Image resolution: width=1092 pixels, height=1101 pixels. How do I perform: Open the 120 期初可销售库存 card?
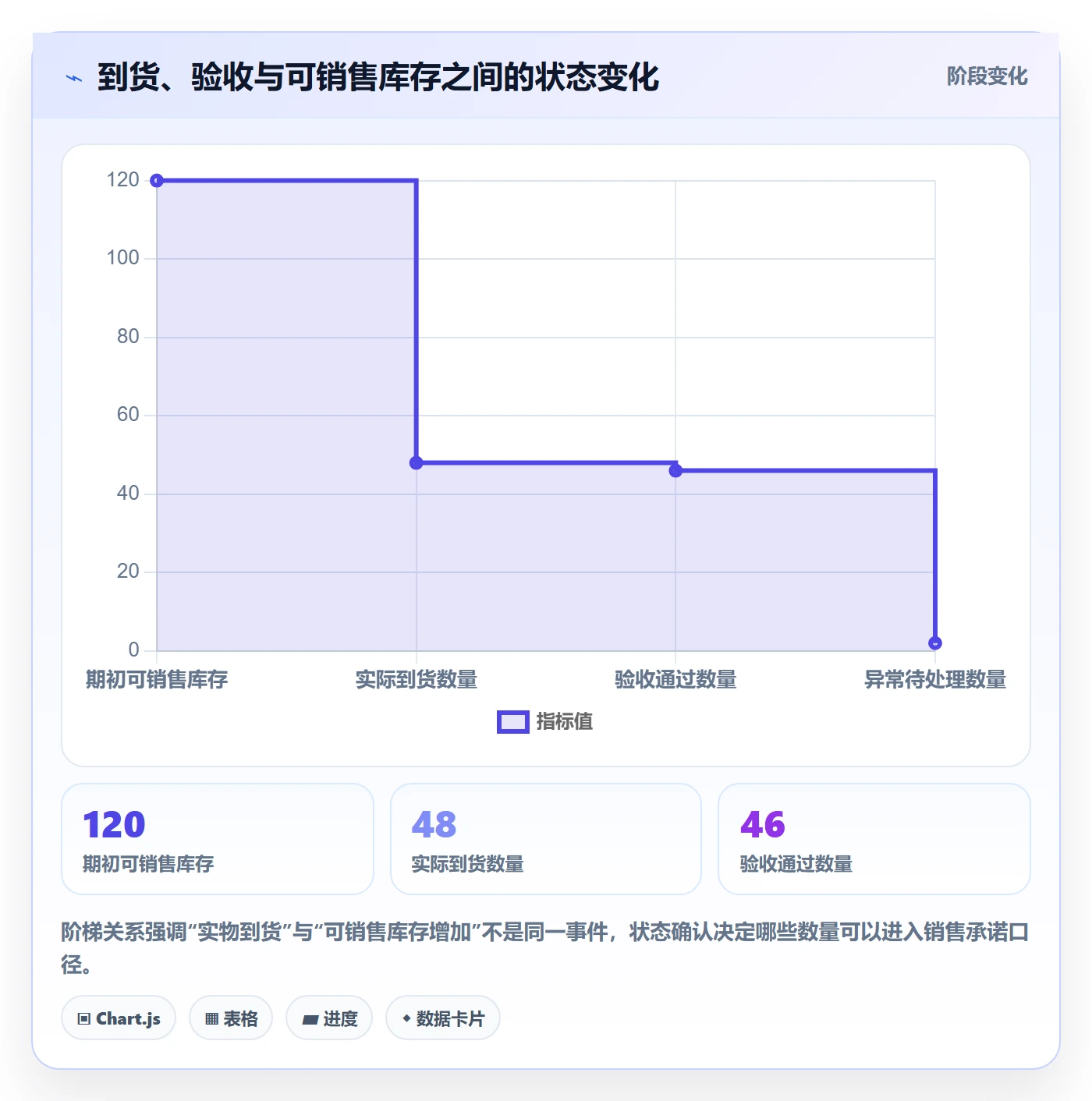click(x=218, y=839)
